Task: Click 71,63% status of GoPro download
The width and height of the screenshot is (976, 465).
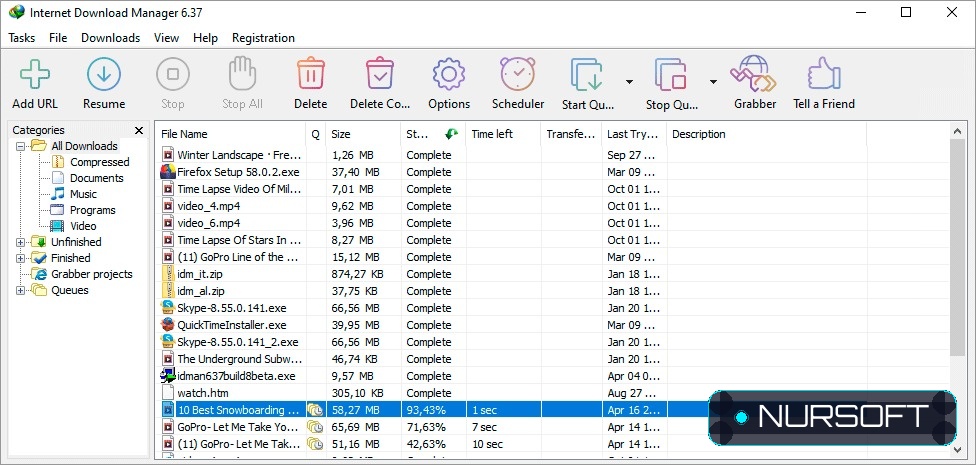Action: point(426,427)
